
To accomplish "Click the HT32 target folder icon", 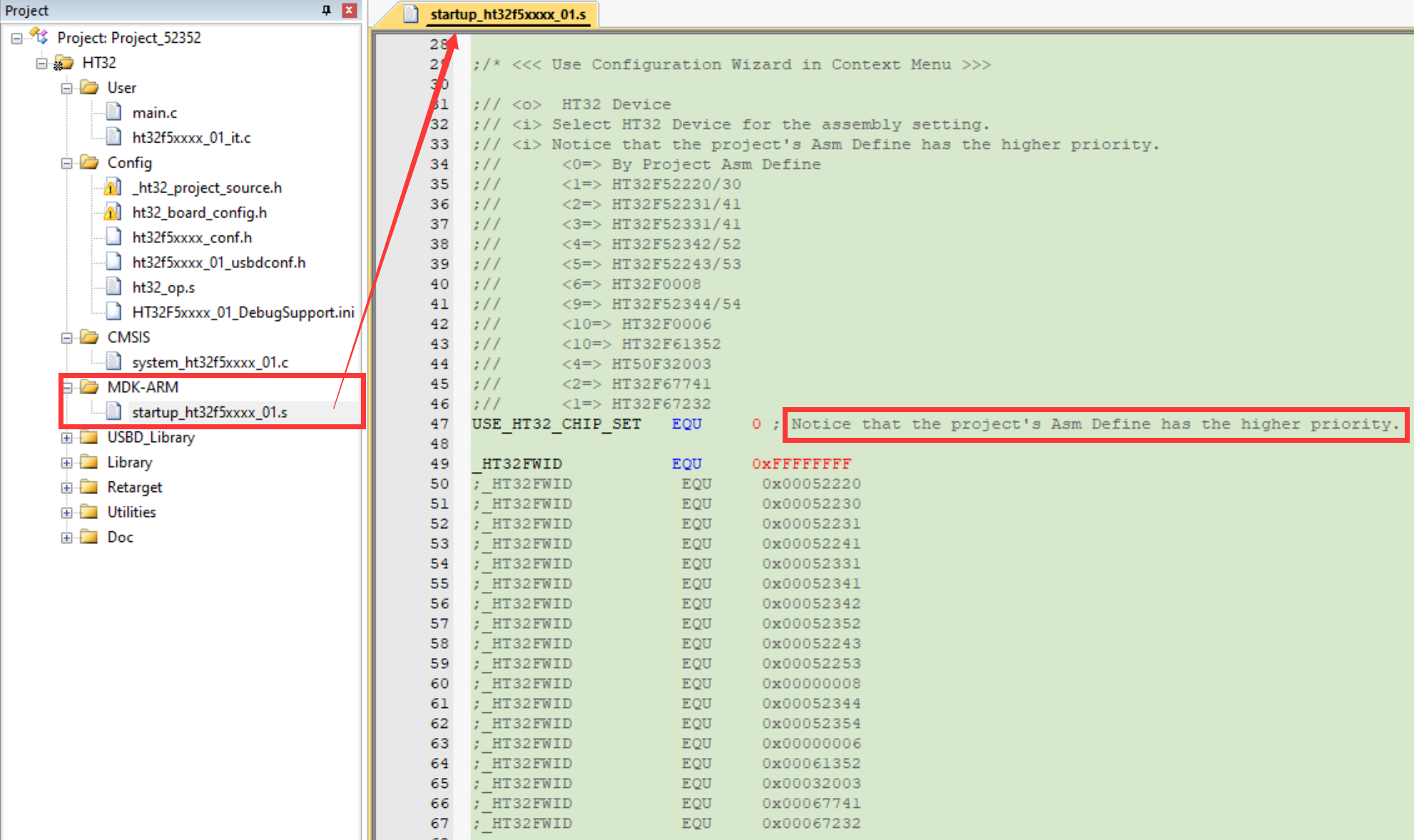I will [63, 63].
